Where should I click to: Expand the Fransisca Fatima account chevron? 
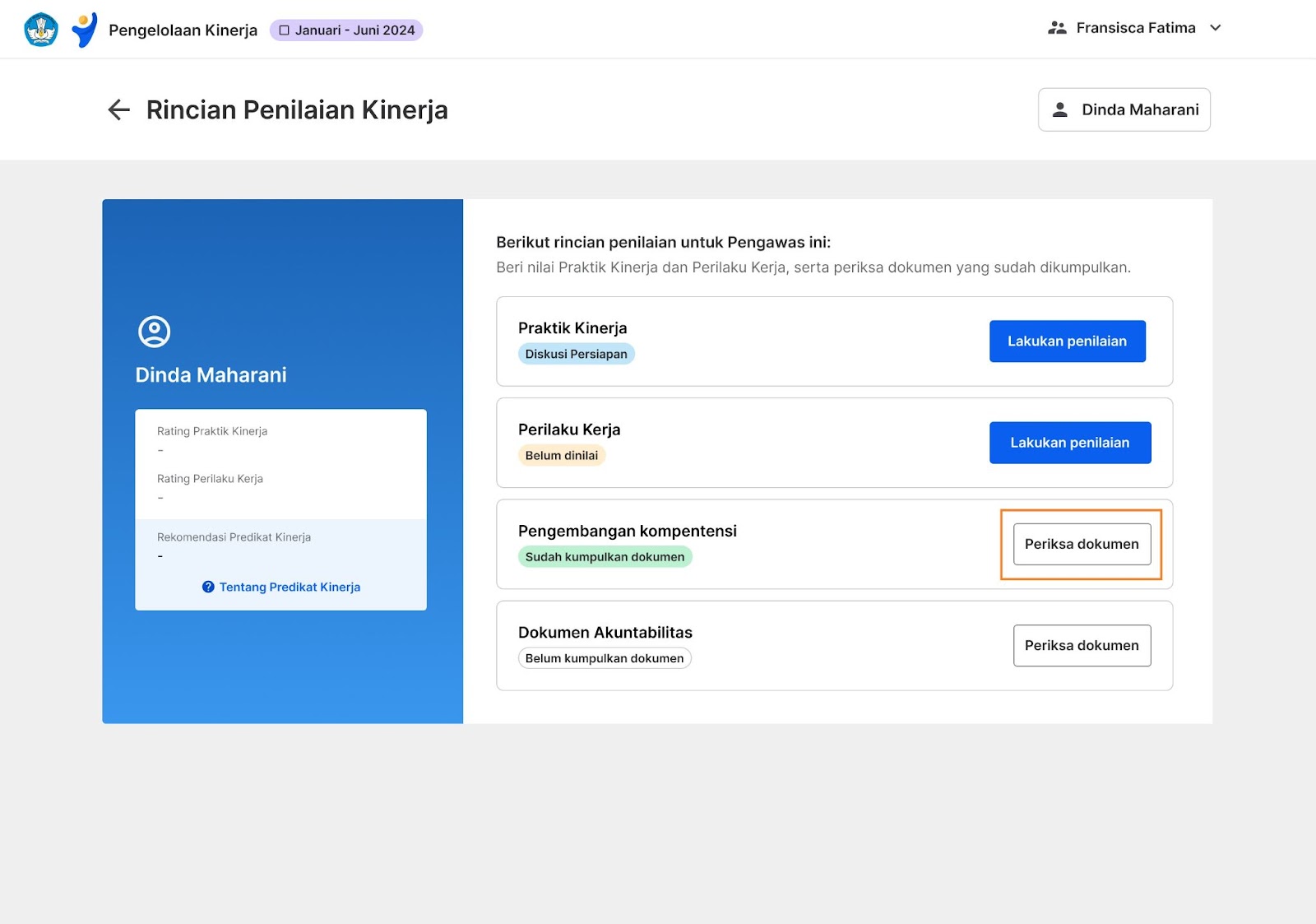tap(1216, 28)
